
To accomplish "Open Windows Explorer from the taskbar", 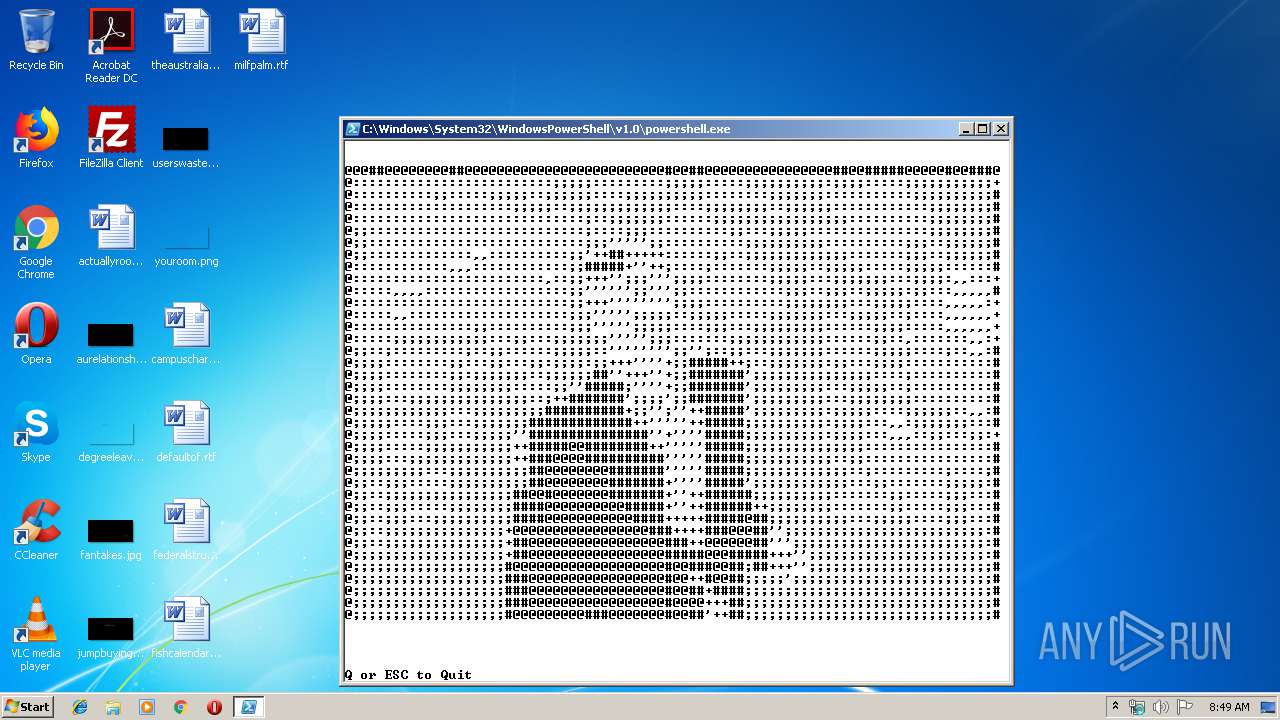I will pos(113,707).
